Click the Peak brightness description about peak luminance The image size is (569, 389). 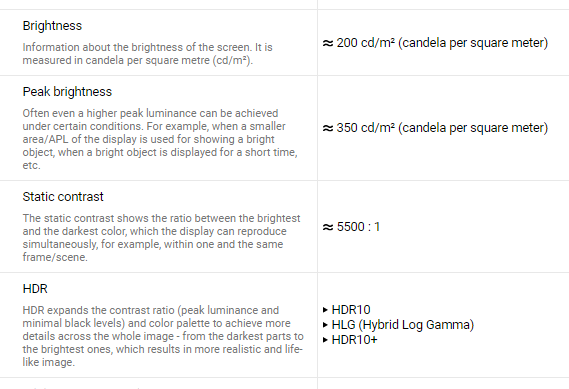click(160, 139)
